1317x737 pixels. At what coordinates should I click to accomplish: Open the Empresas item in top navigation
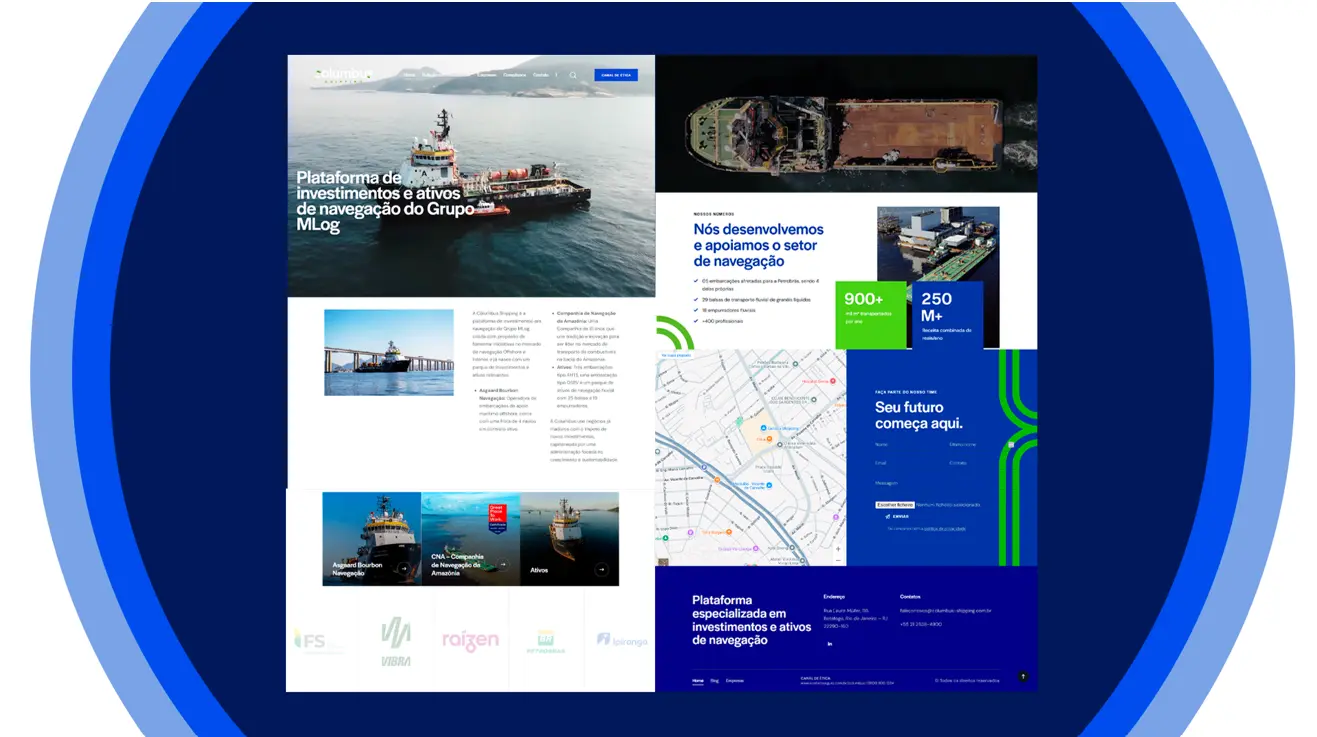(487, 75)
